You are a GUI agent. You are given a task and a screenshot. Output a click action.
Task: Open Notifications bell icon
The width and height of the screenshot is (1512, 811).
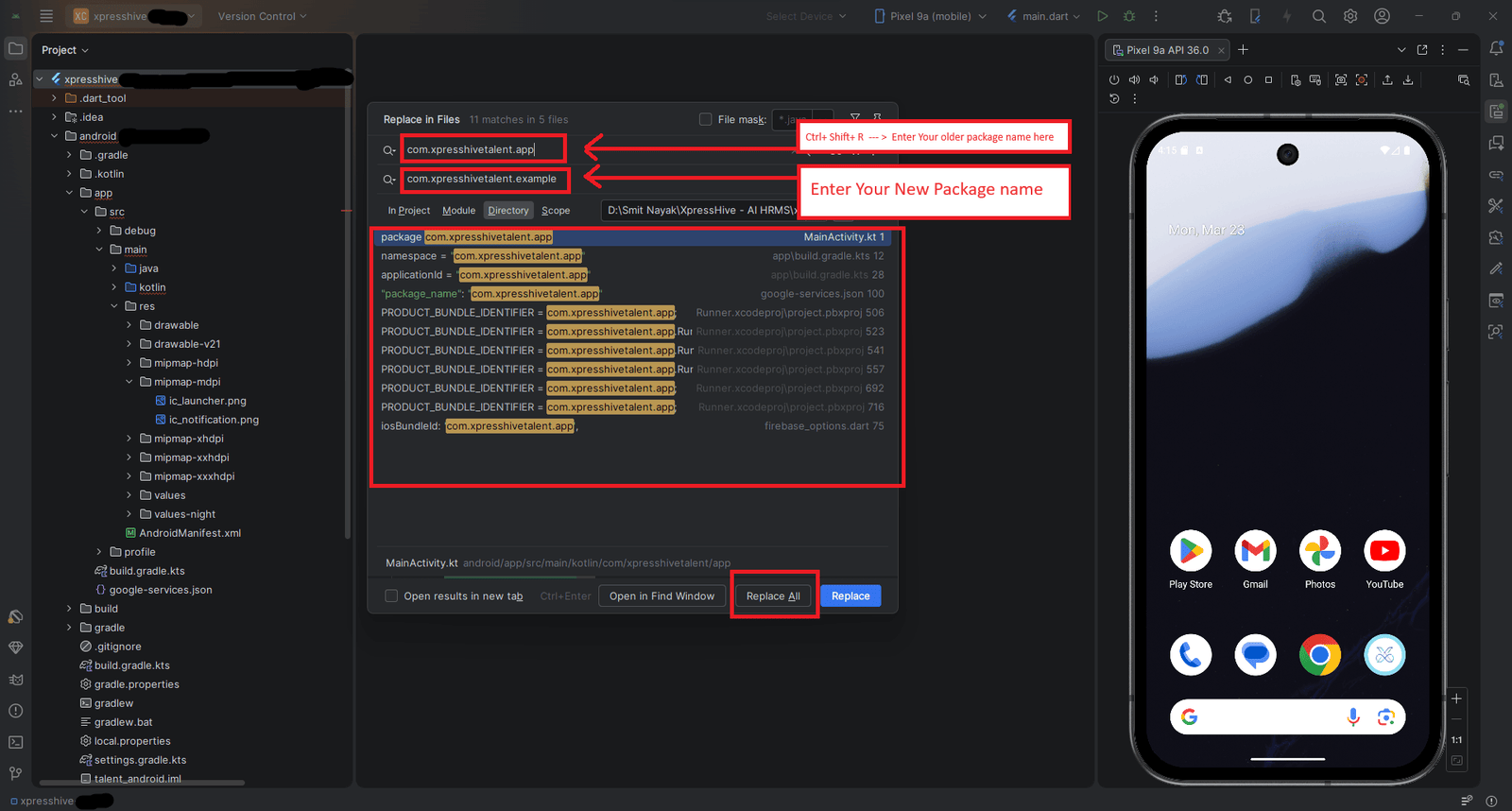(x=1496, y=48)
